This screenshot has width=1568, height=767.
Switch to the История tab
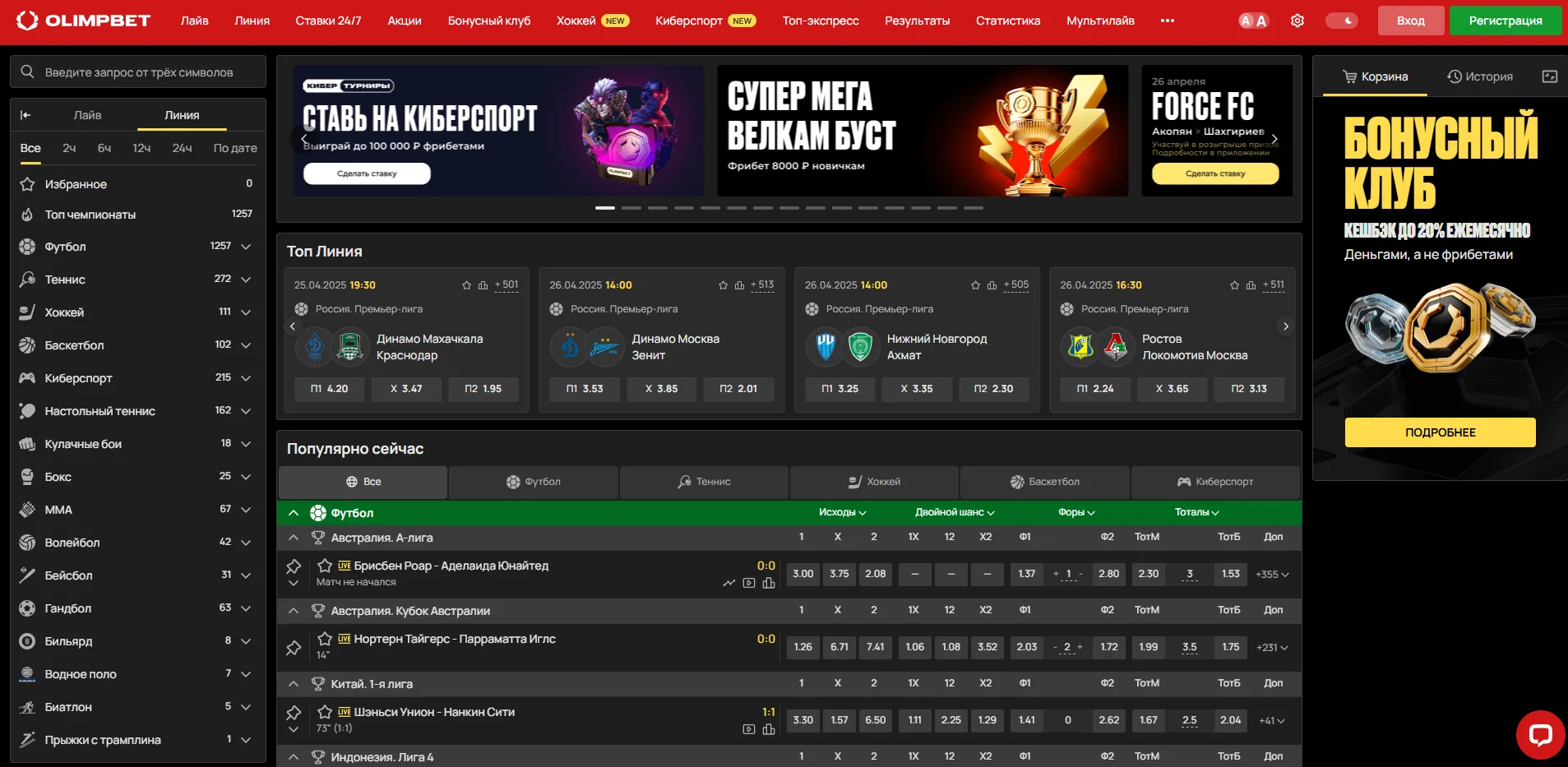click(1480, 76)
